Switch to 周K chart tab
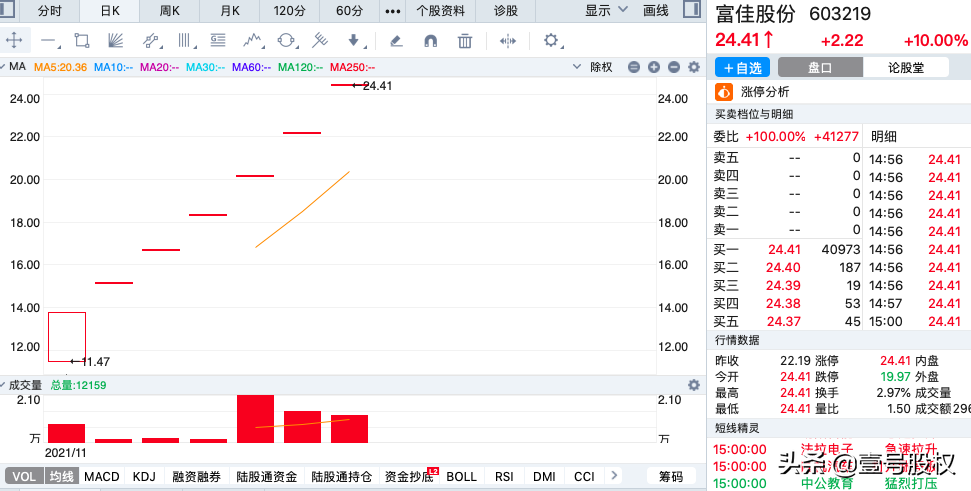Image resolution: width=971 pixels, height=491 pixels. 169,11
